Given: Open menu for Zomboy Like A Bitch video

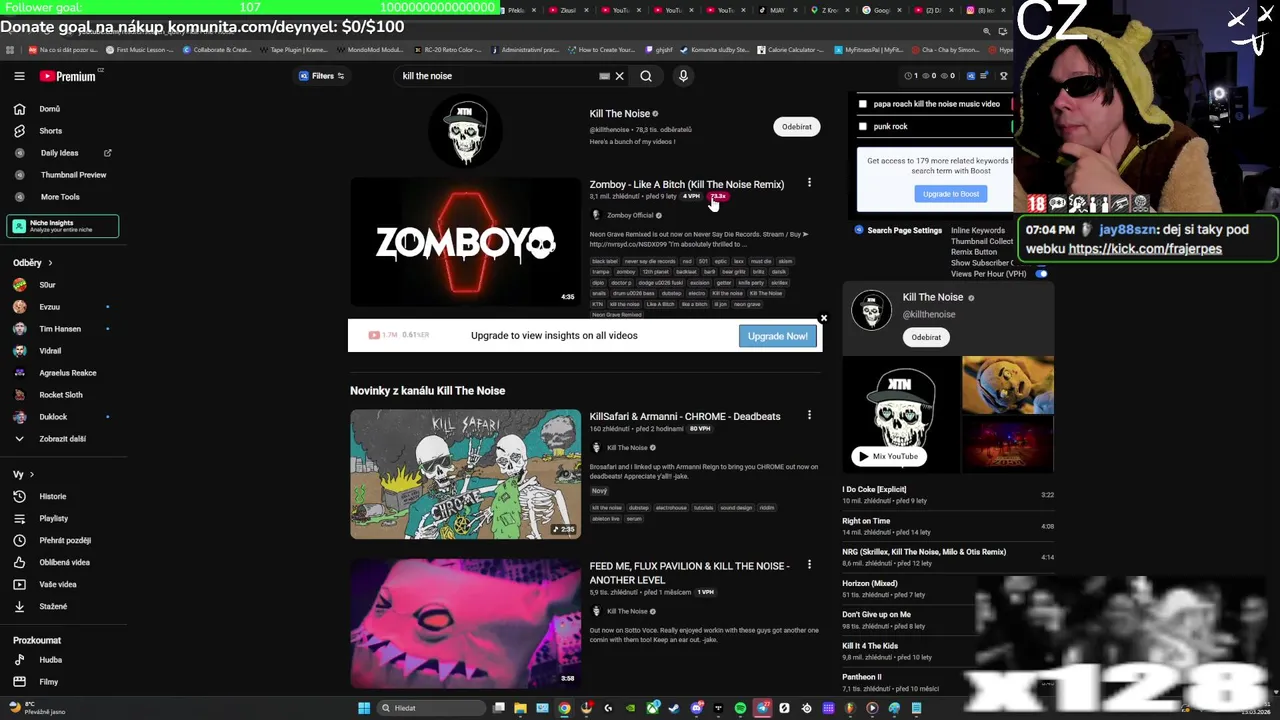Looking at the screenshot, I should click(809, 183).
